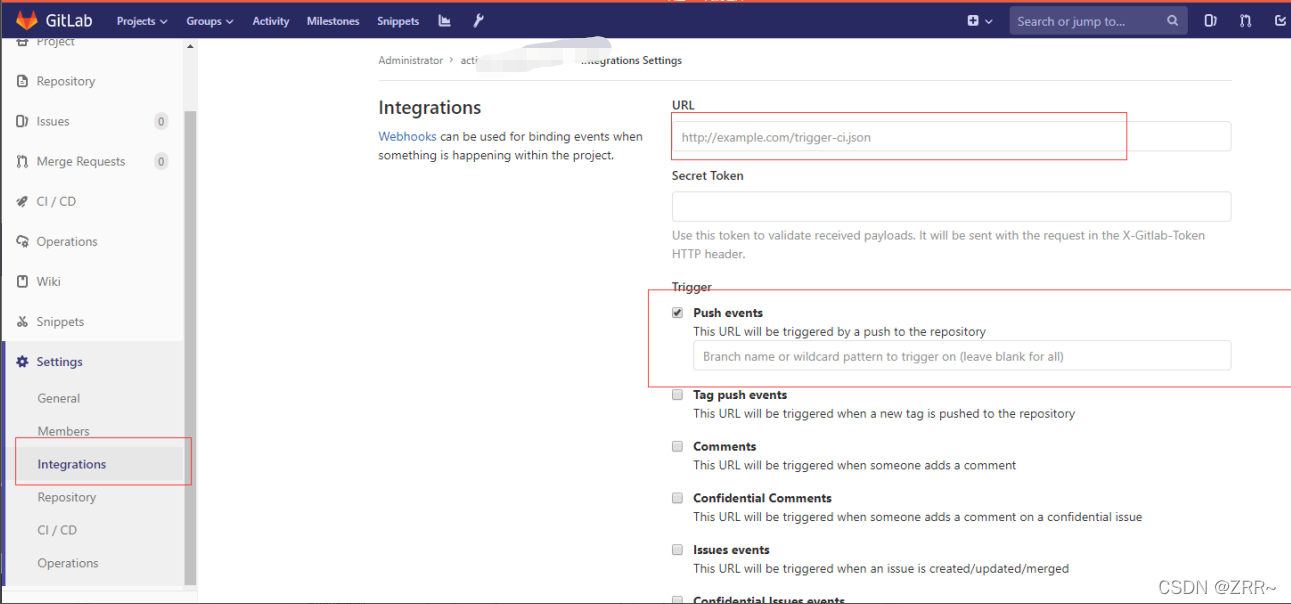Select Integrations settings submenu

[x=72, y=464]
